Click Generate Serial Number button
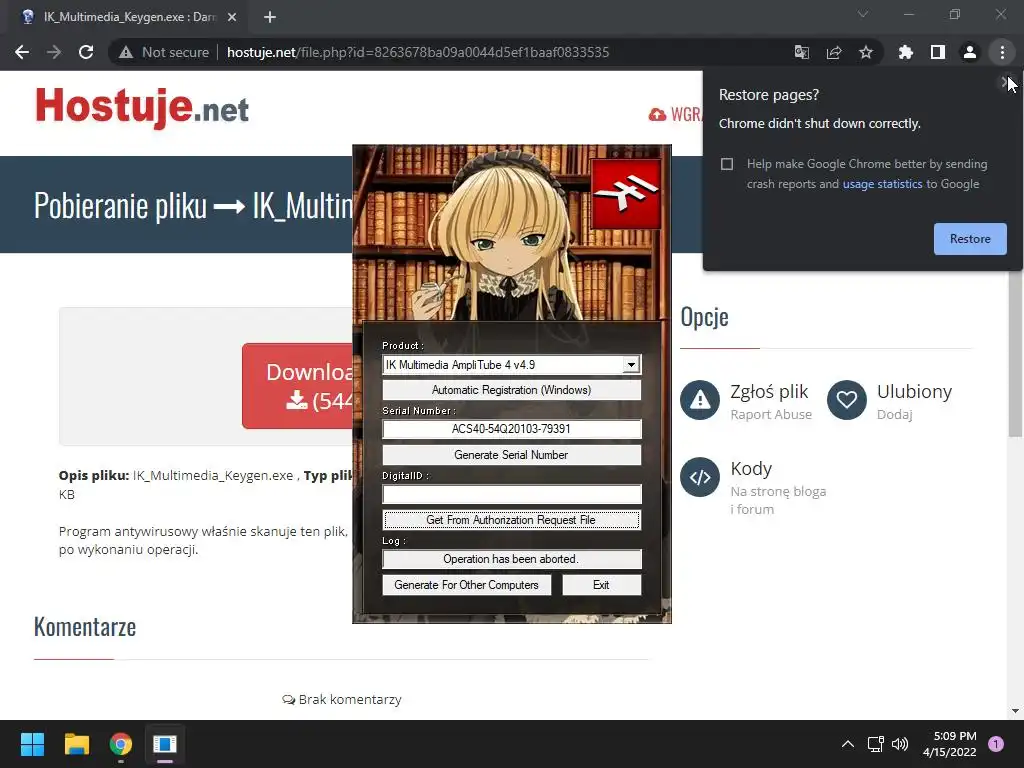 tap(511, 455)
